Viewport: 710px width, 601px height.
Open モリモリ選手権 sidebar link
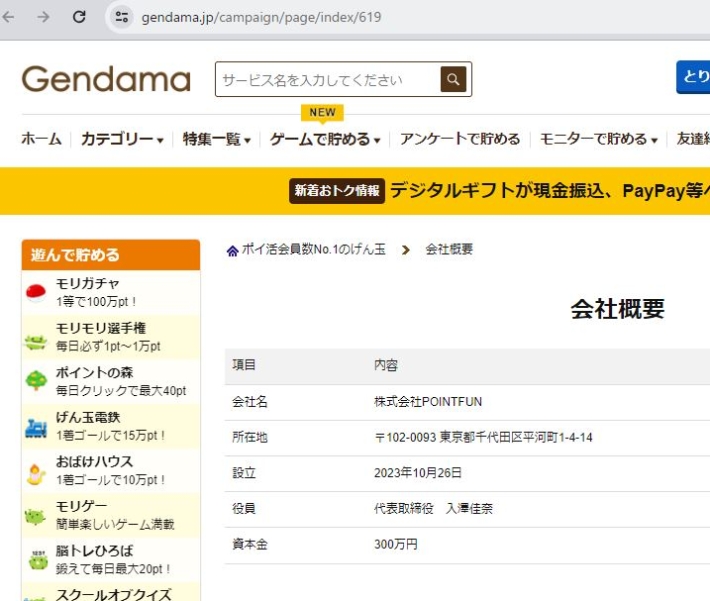[111, 337]
